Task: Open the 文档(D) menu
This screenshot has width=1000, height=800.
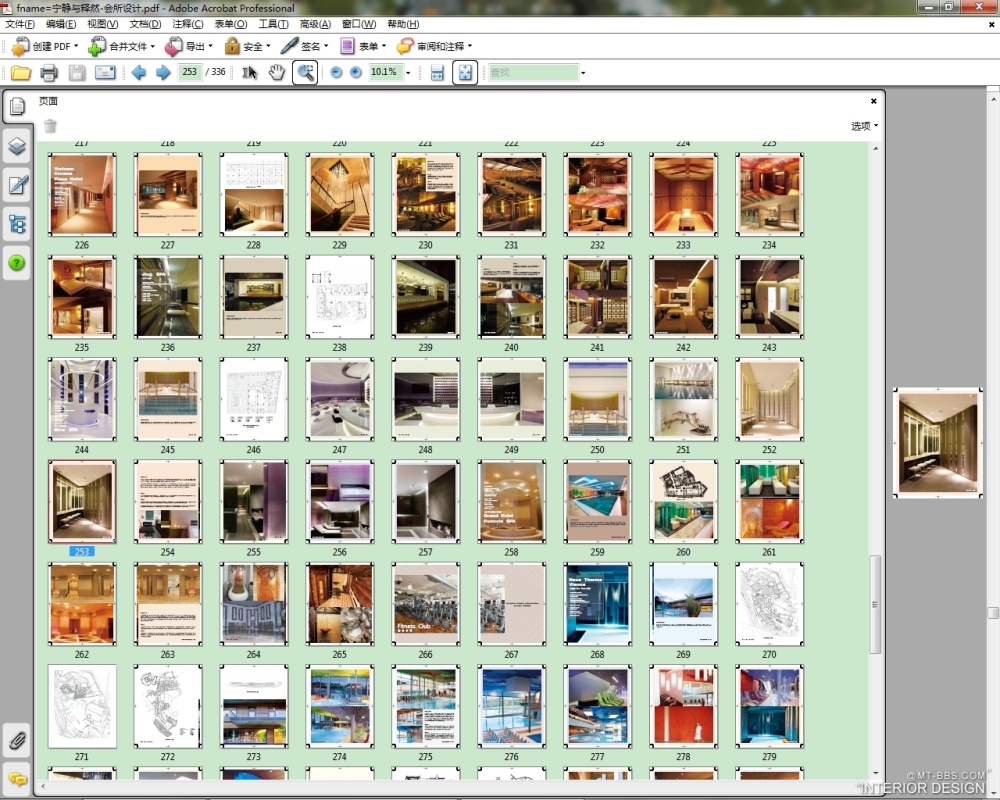Action: point(145,24)
